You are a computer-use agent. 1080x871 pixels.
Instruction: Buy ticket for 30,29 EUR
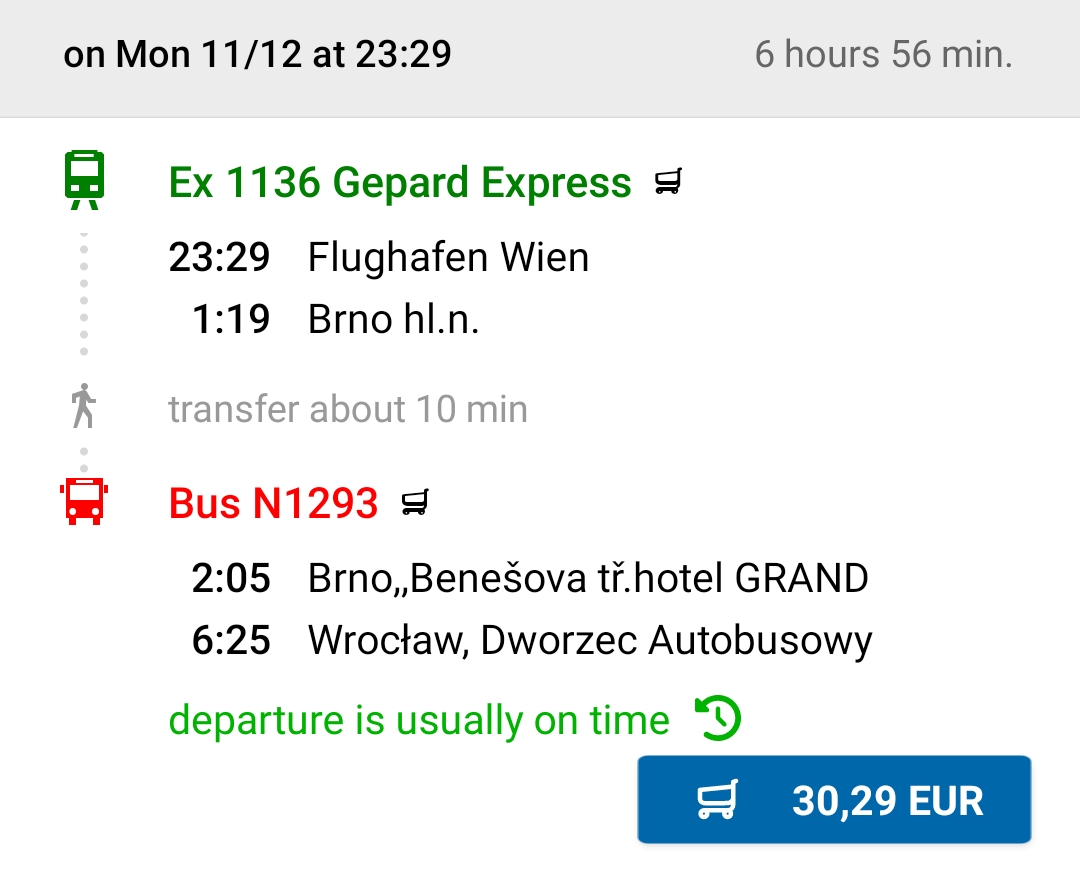834,799
